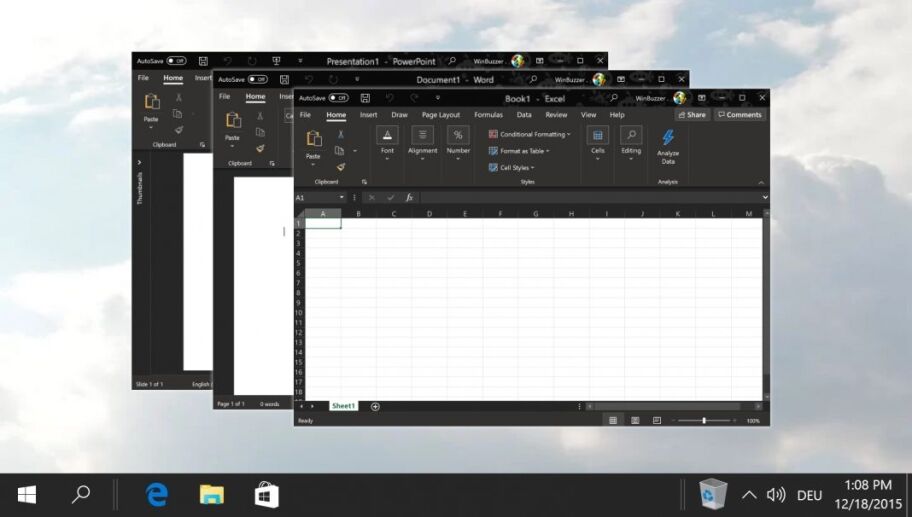The width and height of the screenshot is (912, 517).
Task: Select cell A1 in the spreadsheet
Action: (323, 223)
